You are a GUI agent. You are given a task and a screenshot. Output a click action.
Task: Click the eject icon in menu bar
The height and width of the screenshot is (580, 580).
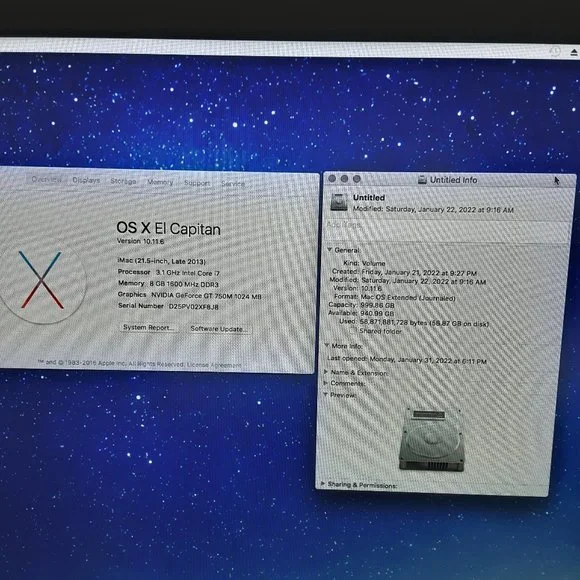[574, 53]
